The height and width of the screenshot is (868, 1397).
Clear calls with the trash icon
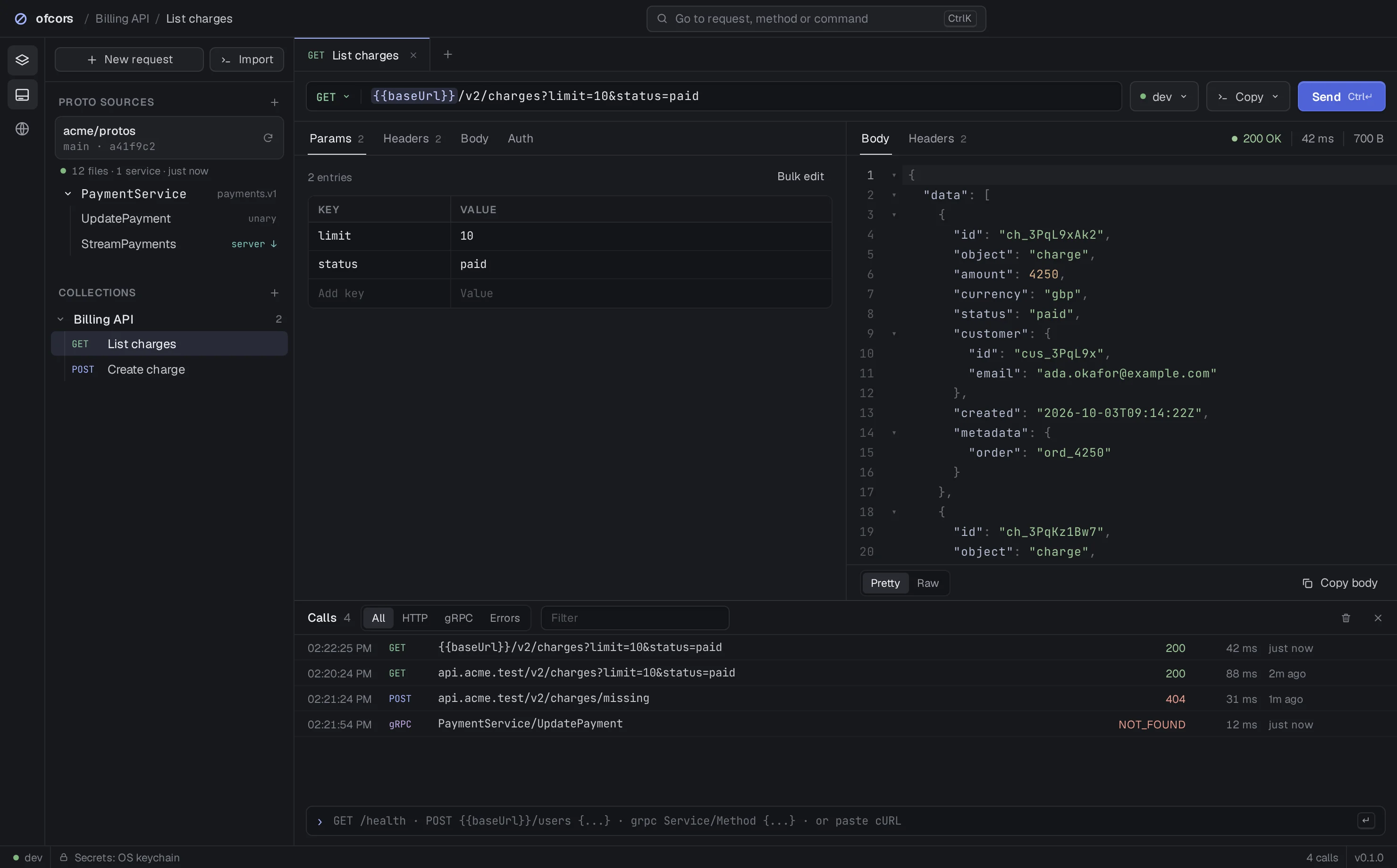click(1346, 618)
